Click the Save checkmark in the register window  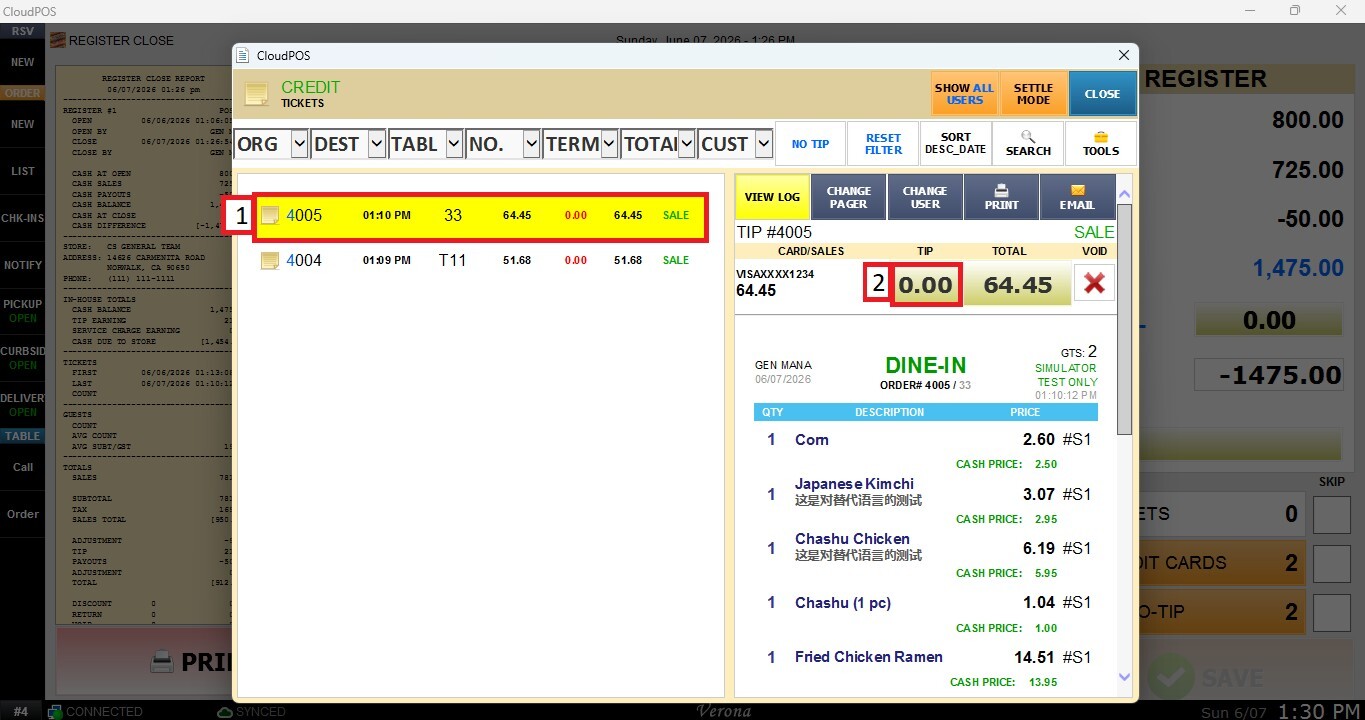[x=1170, y=676]
